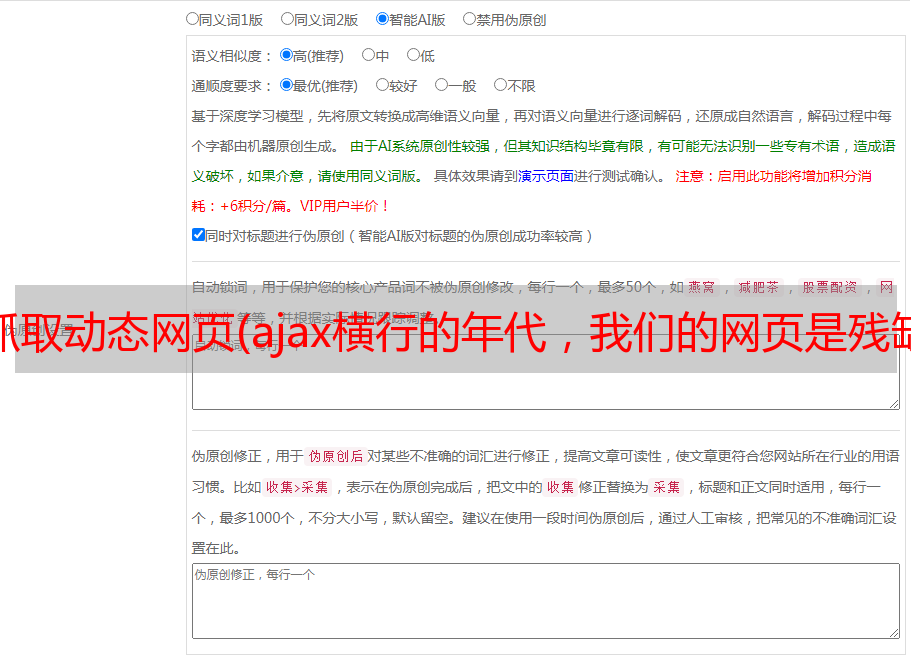Screen dimensions: 911x658
Task: Click the 语义相似度 label
Action: click(231, 56)
